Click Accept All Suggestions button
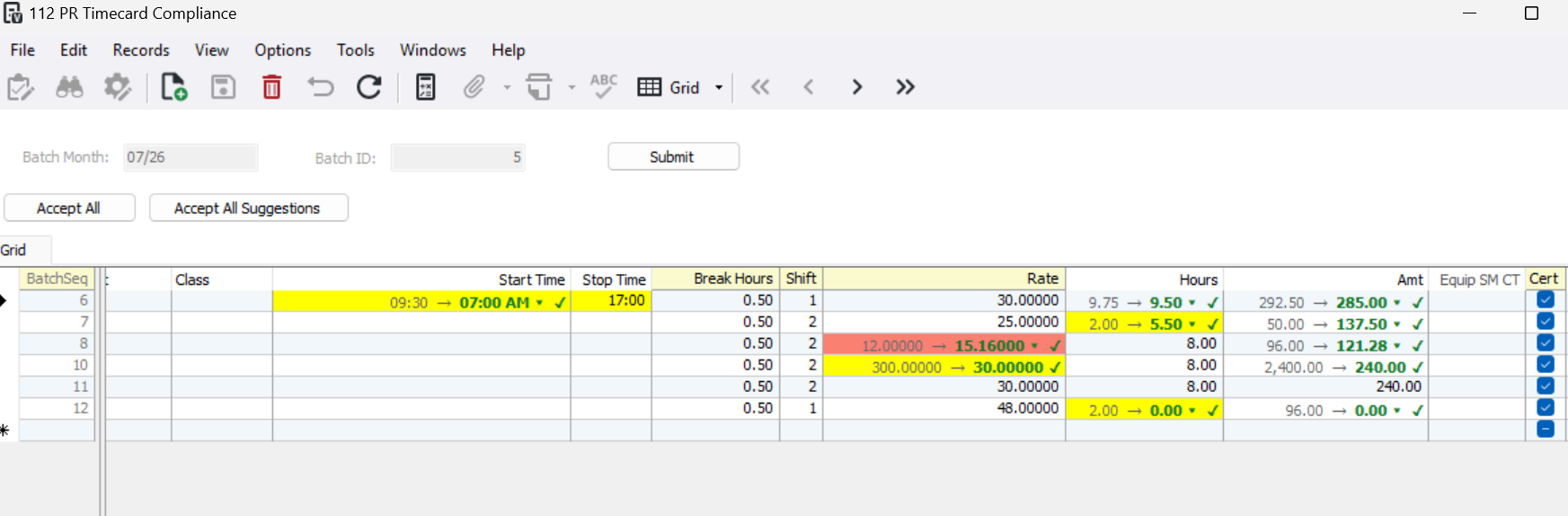 [248, 208]
